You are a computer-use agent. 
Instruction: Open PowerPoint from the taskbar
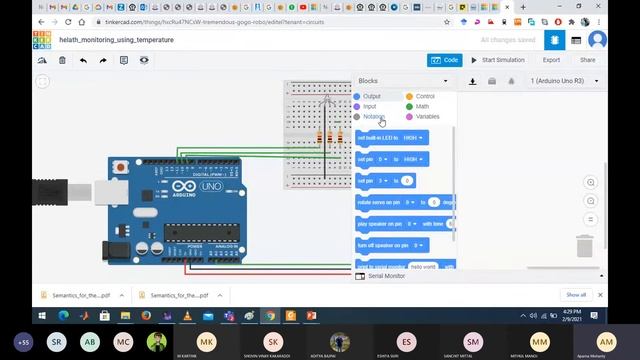(x=311, y=316)
